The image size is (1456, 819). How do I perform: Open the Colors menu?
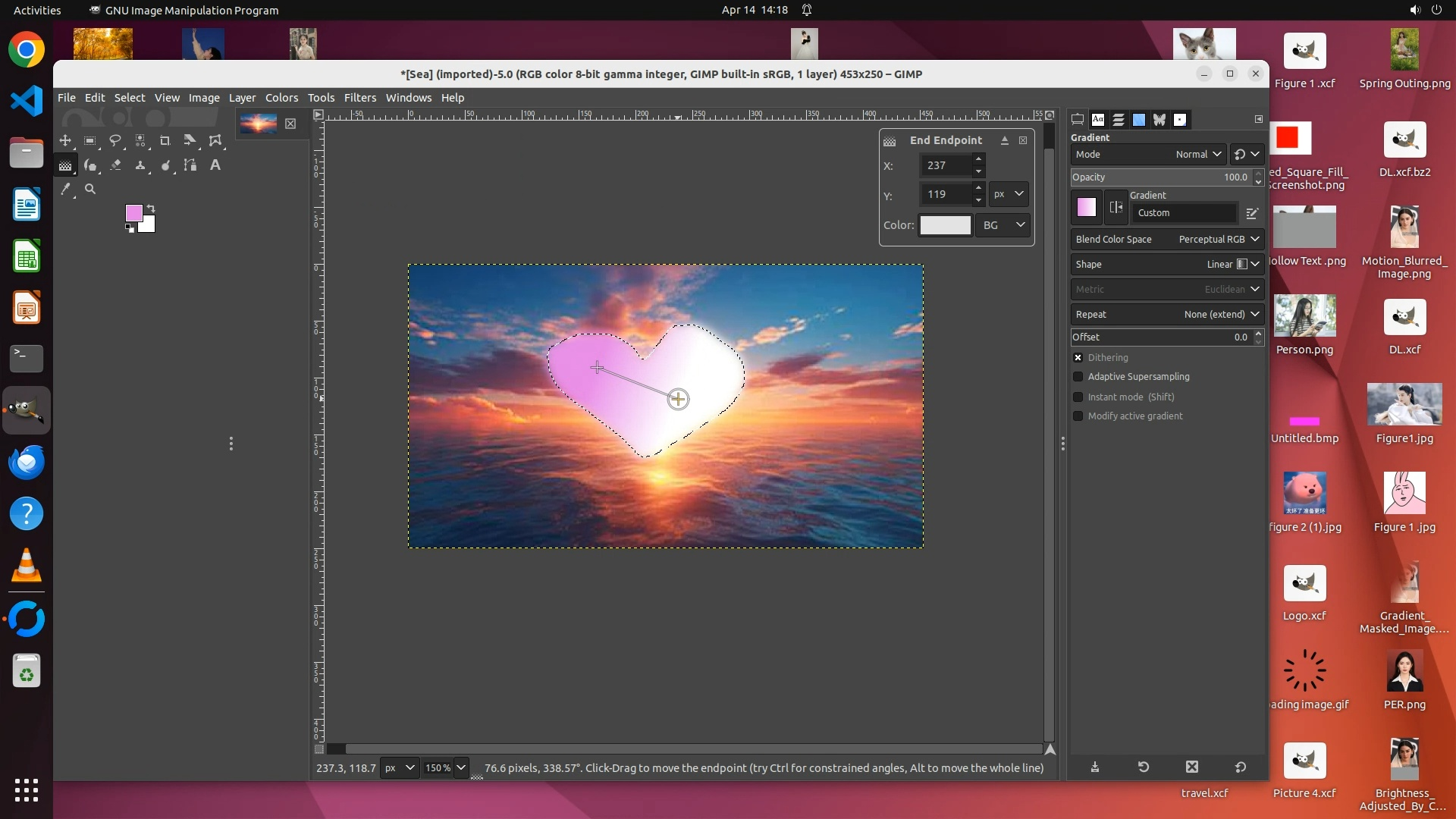click(x=281, y=98)
